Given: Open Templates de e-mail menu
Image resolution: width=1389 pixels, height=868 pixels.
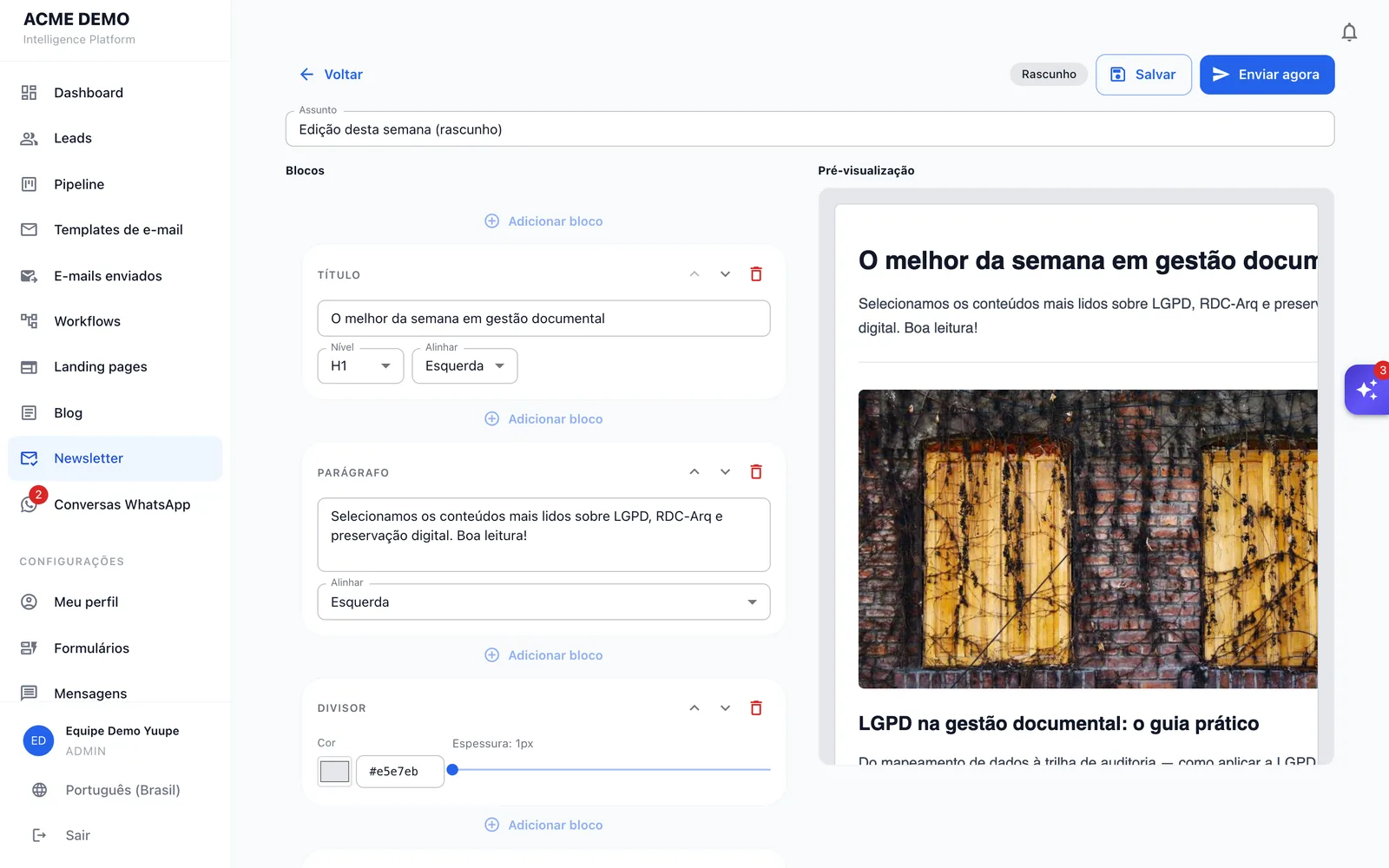Looking at the screenshot, I should tap(115, 230).
